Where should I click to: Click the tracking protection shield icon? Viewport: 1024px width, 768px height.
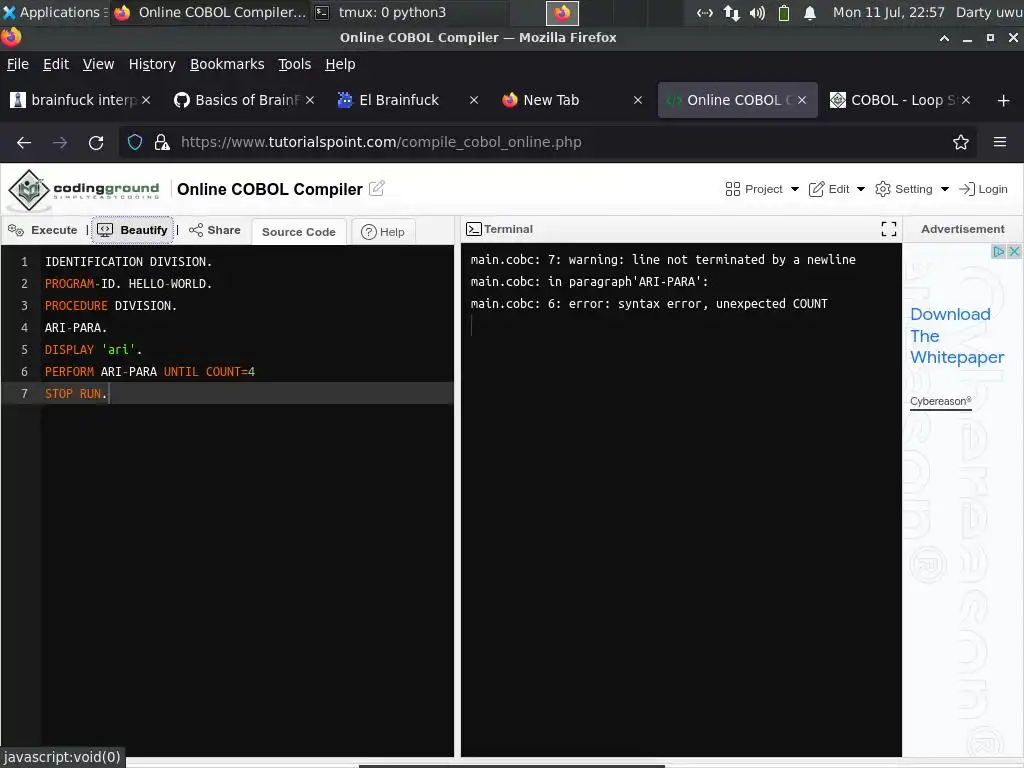(x=135, y=142)
